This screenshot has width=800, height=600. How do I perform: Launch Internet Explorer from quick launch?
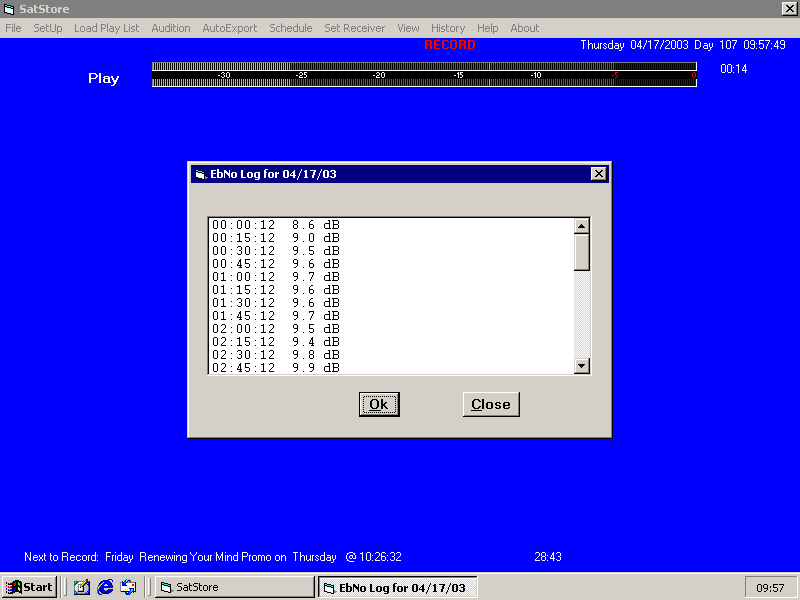[105, 587]
